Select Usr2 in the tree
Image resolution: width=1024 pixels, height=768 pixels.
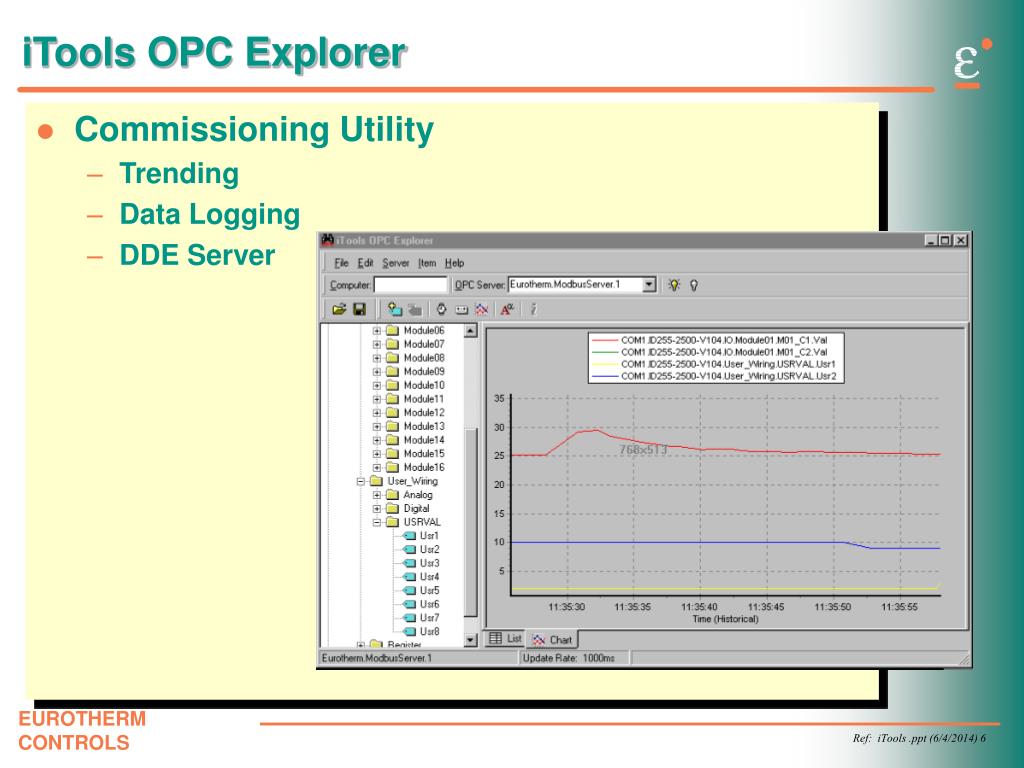point(430,549)
